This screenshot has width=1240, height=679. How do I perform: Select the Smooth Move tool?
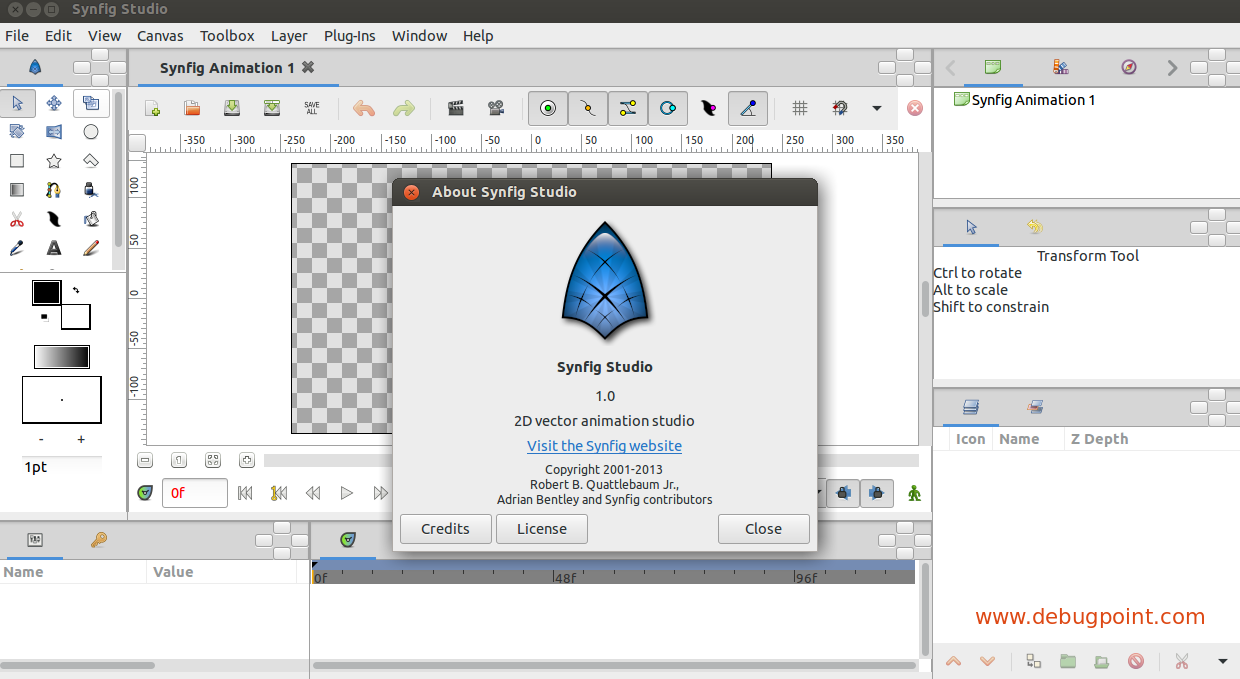54,102
